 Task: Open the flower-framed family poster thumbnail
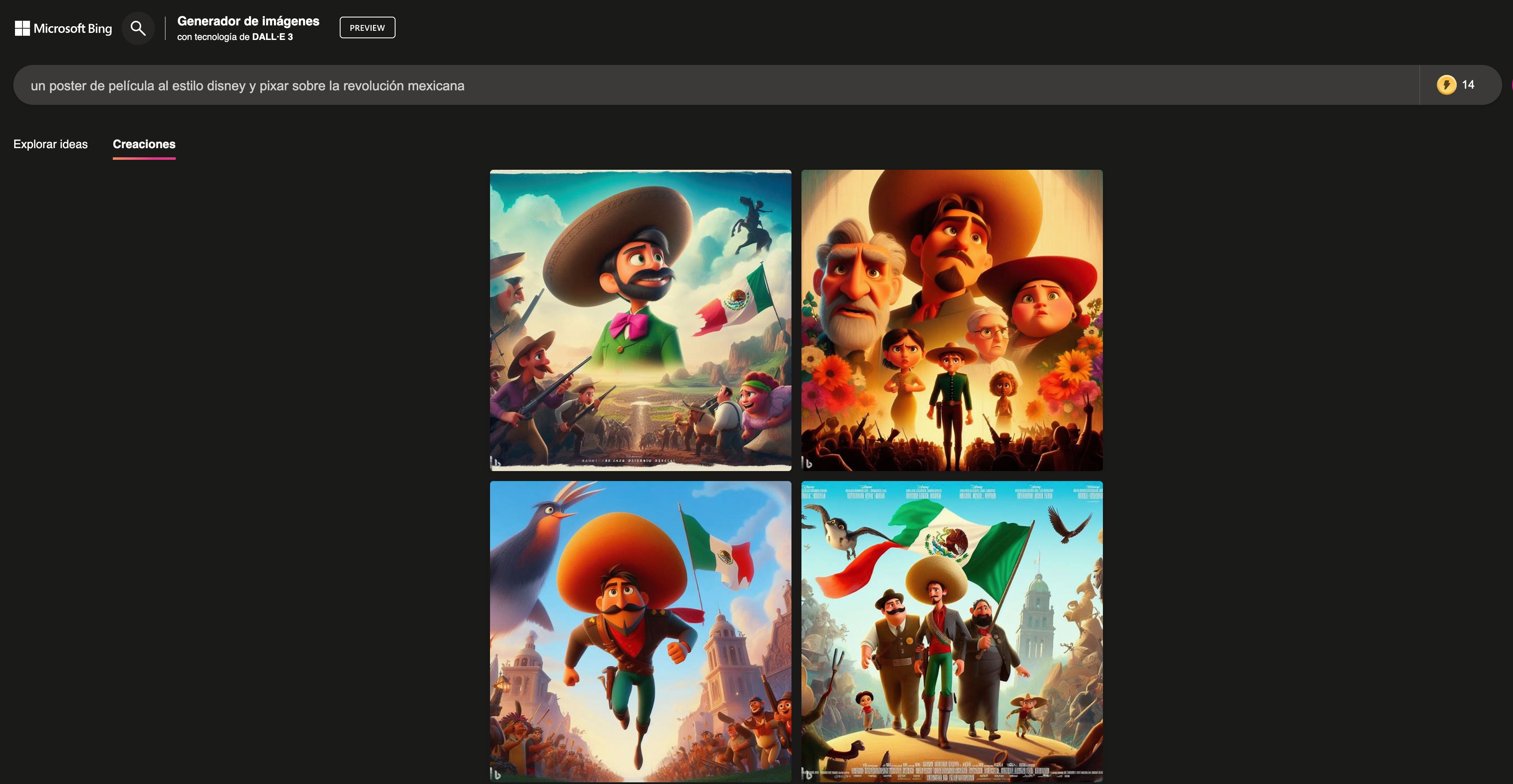point(951,320)
